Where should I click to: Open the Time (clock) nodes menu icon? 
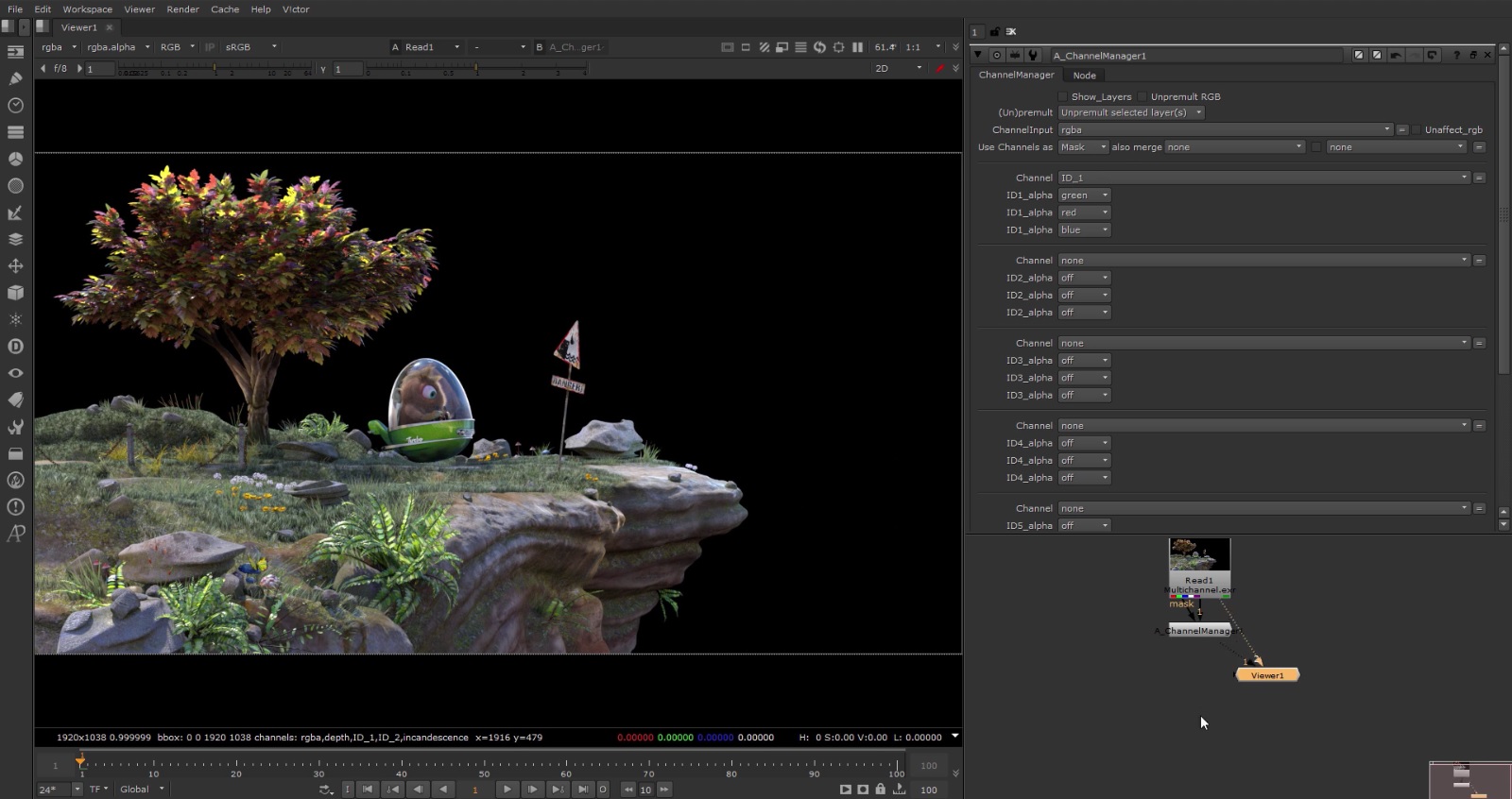tap(15, 105)
